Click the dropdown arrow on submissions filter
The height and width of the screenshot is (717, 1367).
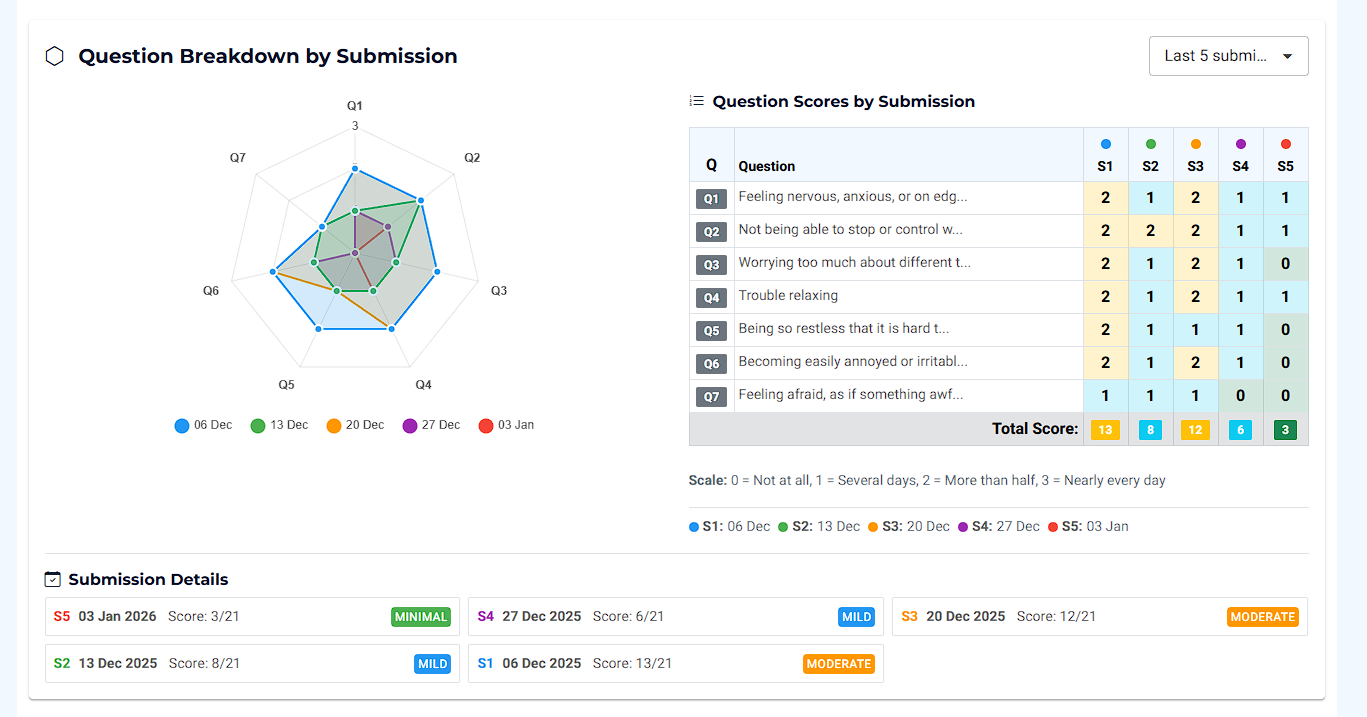[1287, 57]
